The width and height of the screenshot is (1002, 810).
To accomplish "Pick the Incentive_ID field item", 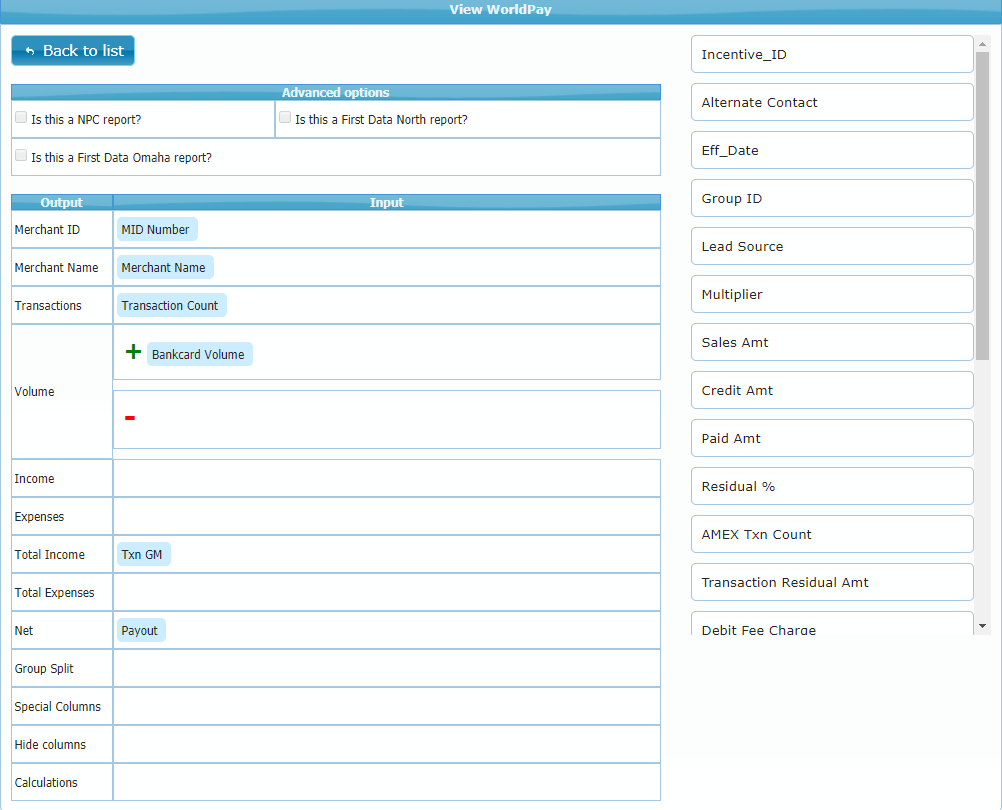I will pyautogui.click(x=832, y=55).
